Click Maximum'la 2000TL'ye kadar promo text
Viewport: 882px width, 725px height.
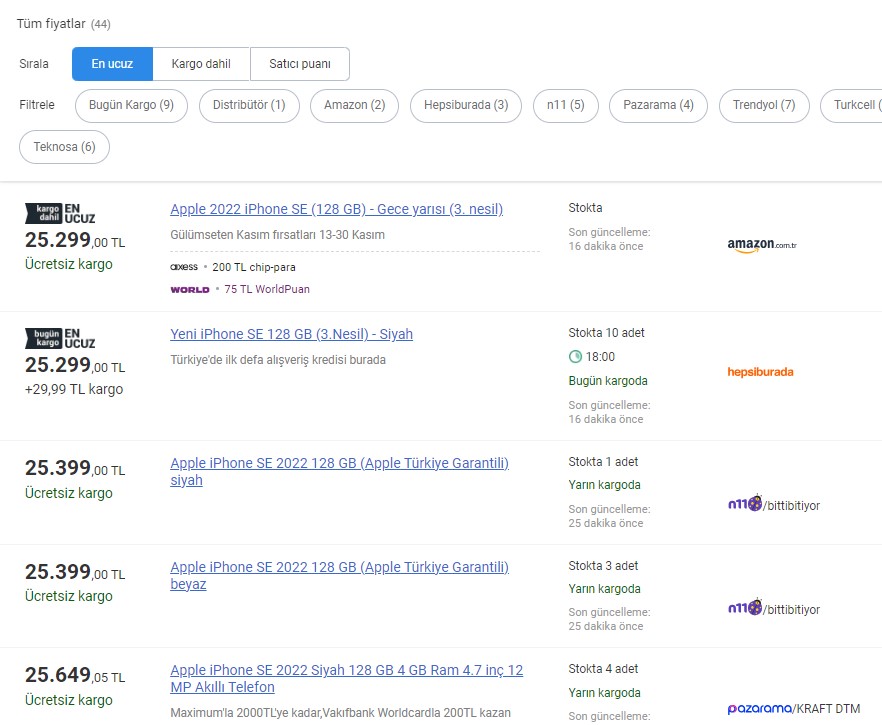point(340,713)
